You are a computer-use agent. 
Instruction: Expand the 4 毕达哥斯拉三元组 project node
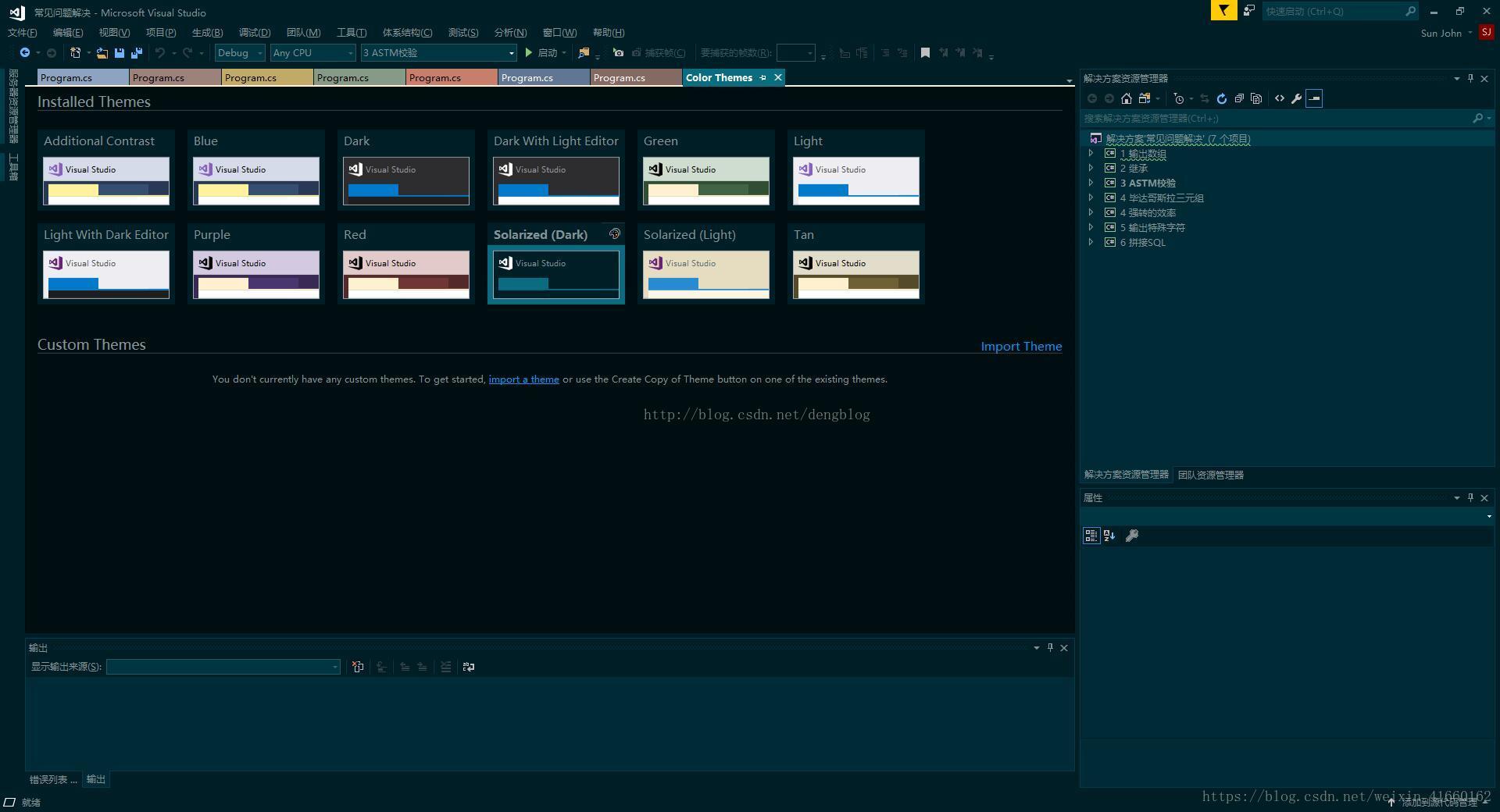[x=1091, y=198]
